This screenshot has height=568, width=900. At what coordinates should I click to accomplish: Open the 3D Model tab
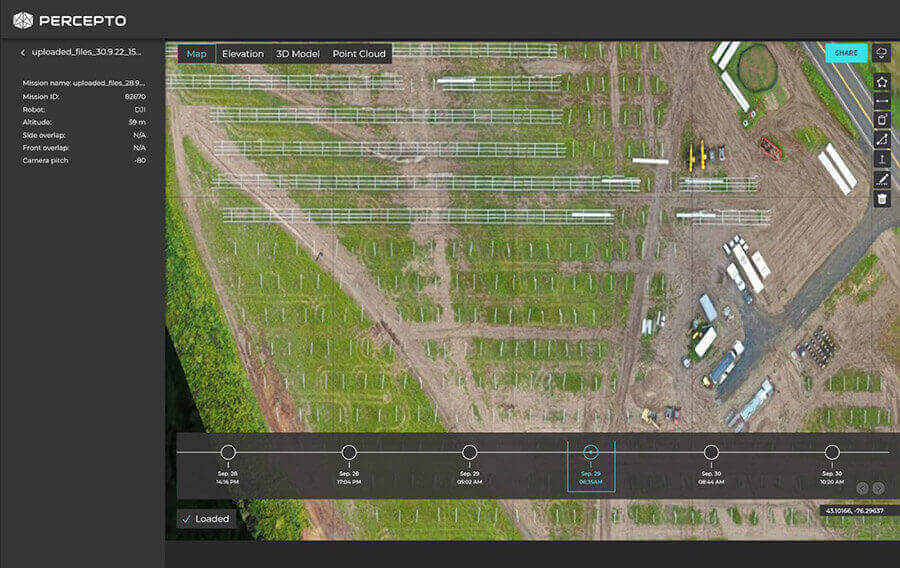point(297,54)
